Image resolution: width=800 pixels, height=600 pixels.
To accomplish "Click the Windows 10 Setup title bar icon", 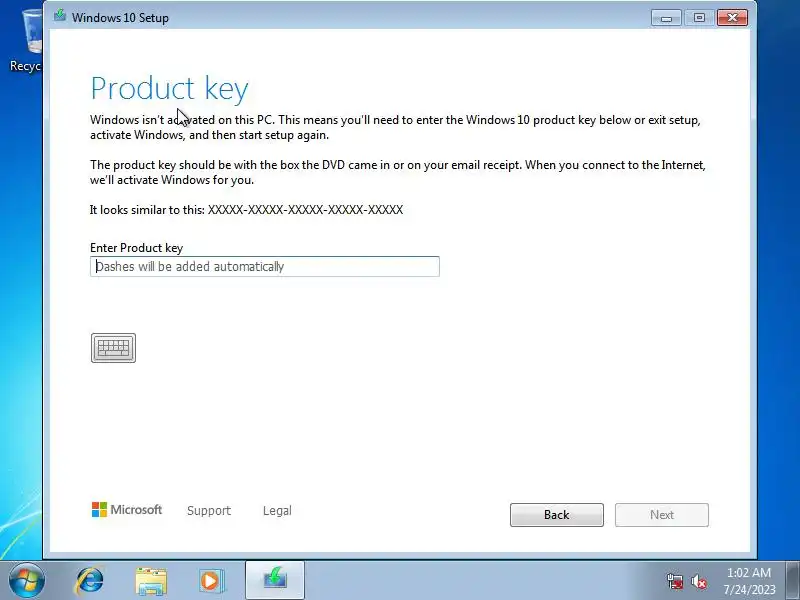I will coord(60,15).
